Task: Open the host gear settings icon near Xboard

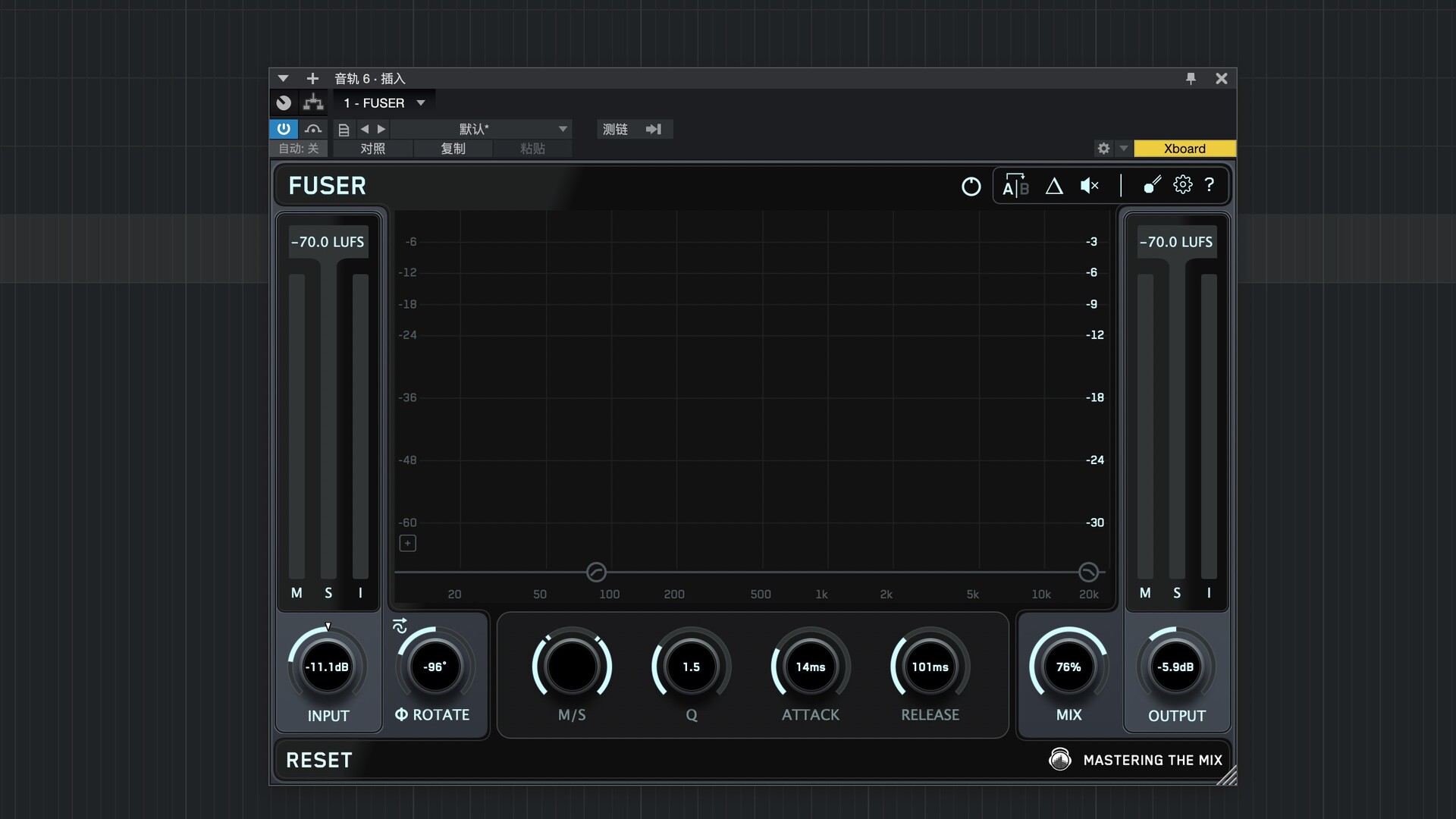Action: click(x=1103, y=149)
